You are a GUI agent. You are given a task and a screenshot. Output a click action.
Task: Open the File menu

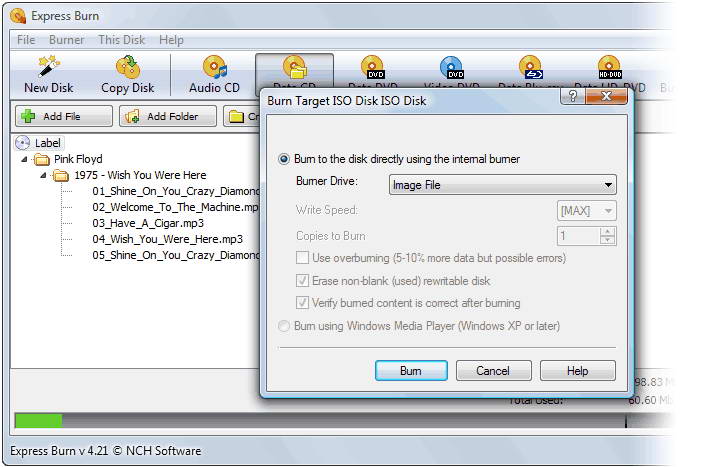(x=26, y=40)
